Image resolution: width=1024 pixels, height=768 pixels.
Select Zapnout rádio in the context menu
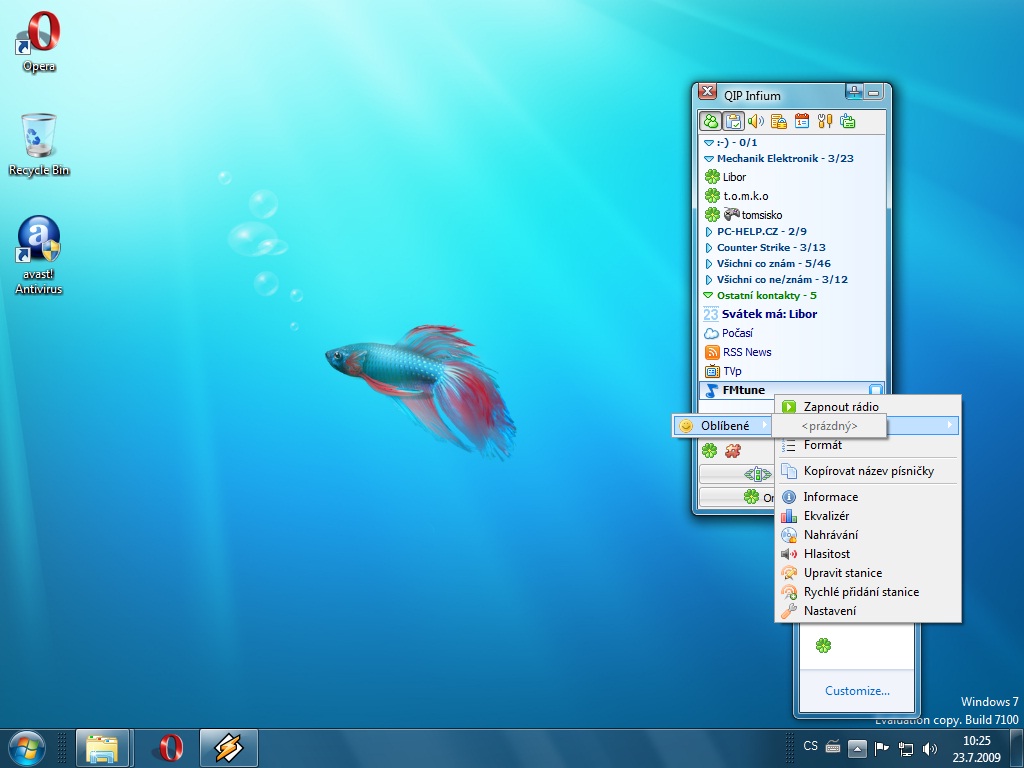[841, 407]
